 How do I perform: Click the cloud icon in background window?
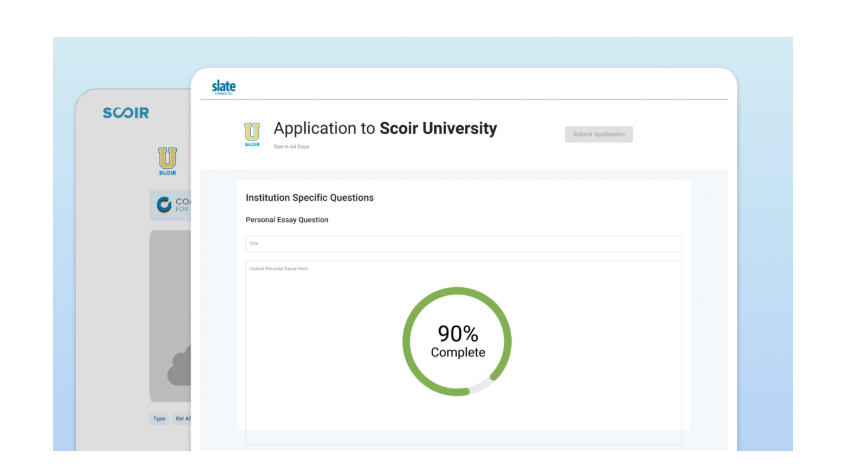(179, 366)
